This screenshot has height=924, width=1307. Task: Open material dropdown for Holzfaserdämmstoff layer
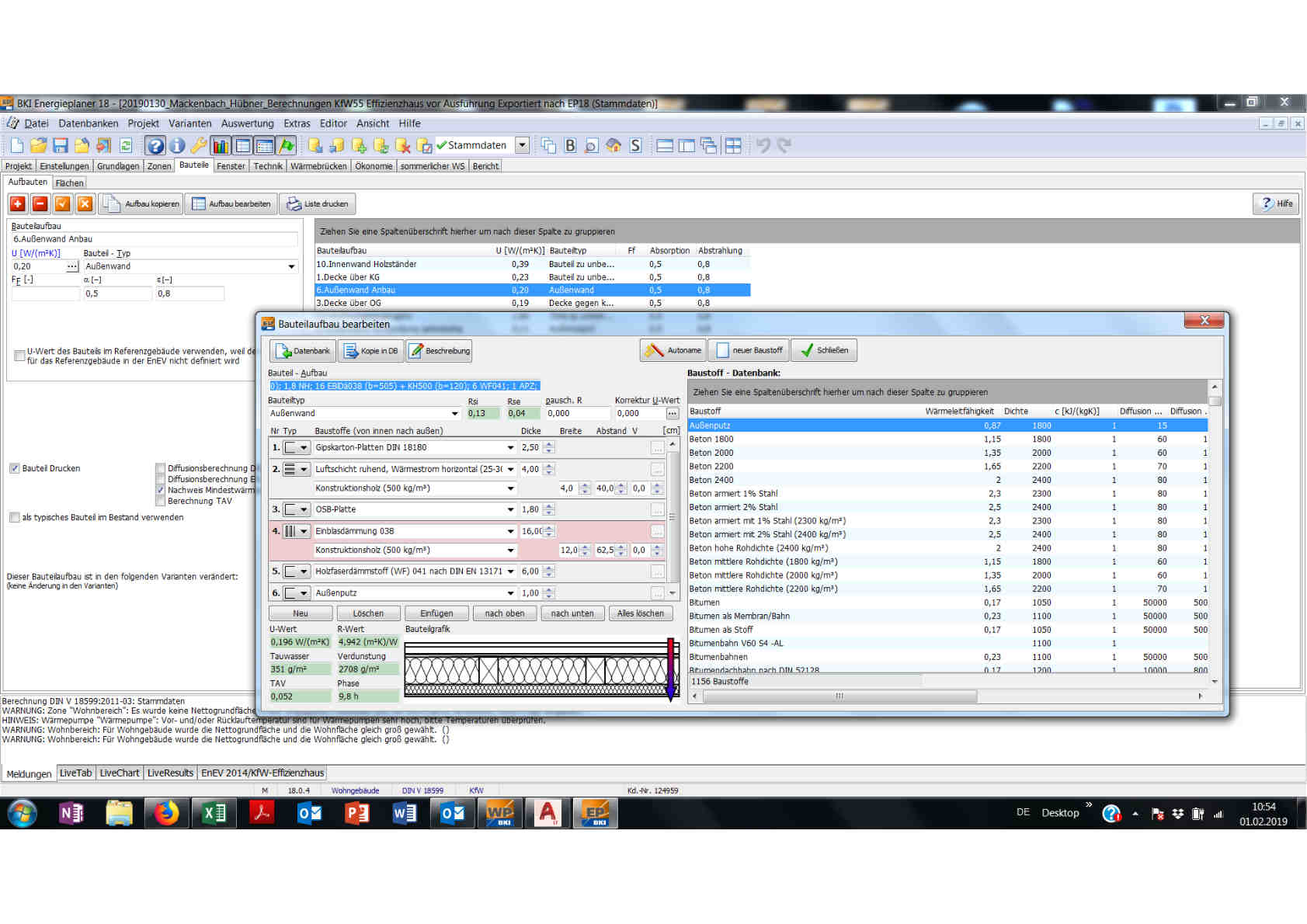(x=510, y=571)
